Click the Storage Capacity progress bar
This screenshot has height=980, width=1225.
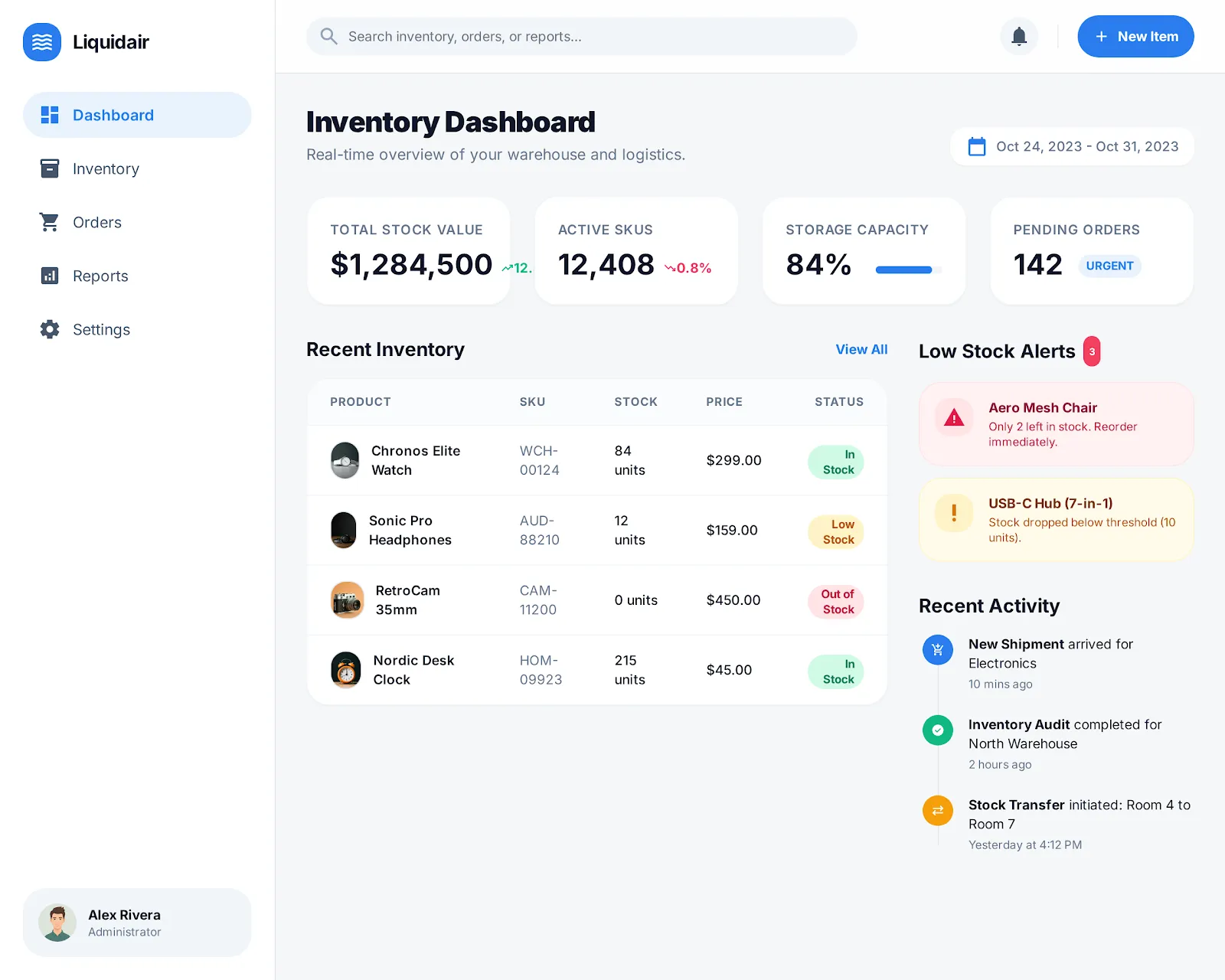pyautogui.click(x=908, y=269)
